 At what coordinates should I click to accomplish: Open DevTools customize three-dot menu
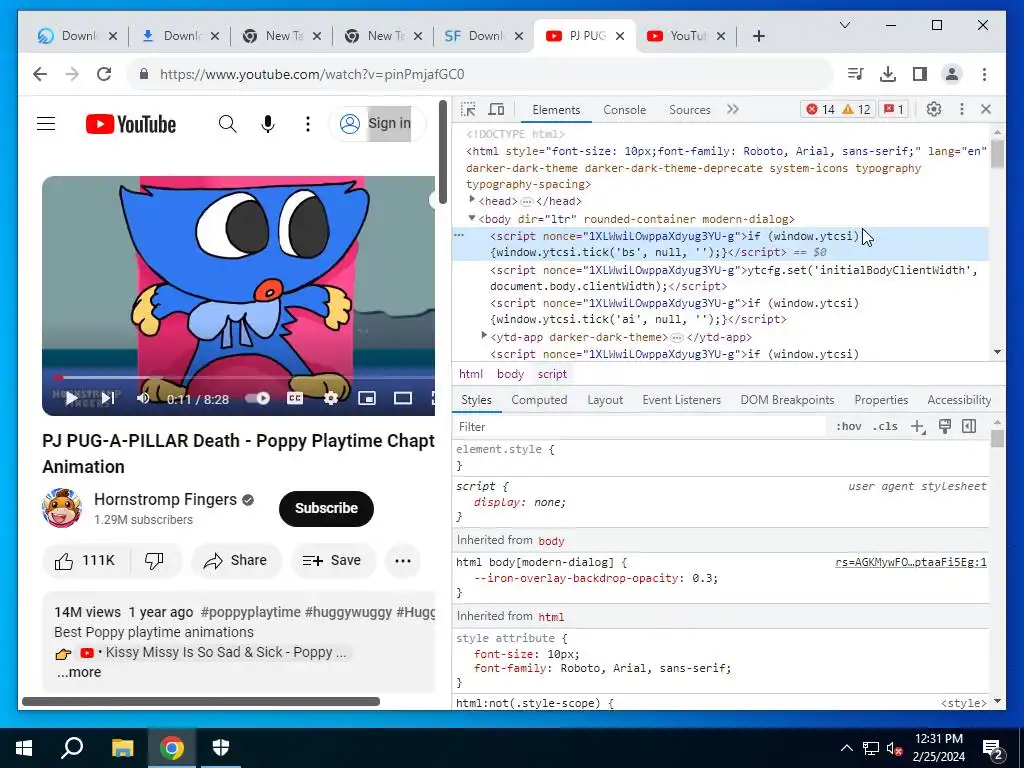[961, 109]
